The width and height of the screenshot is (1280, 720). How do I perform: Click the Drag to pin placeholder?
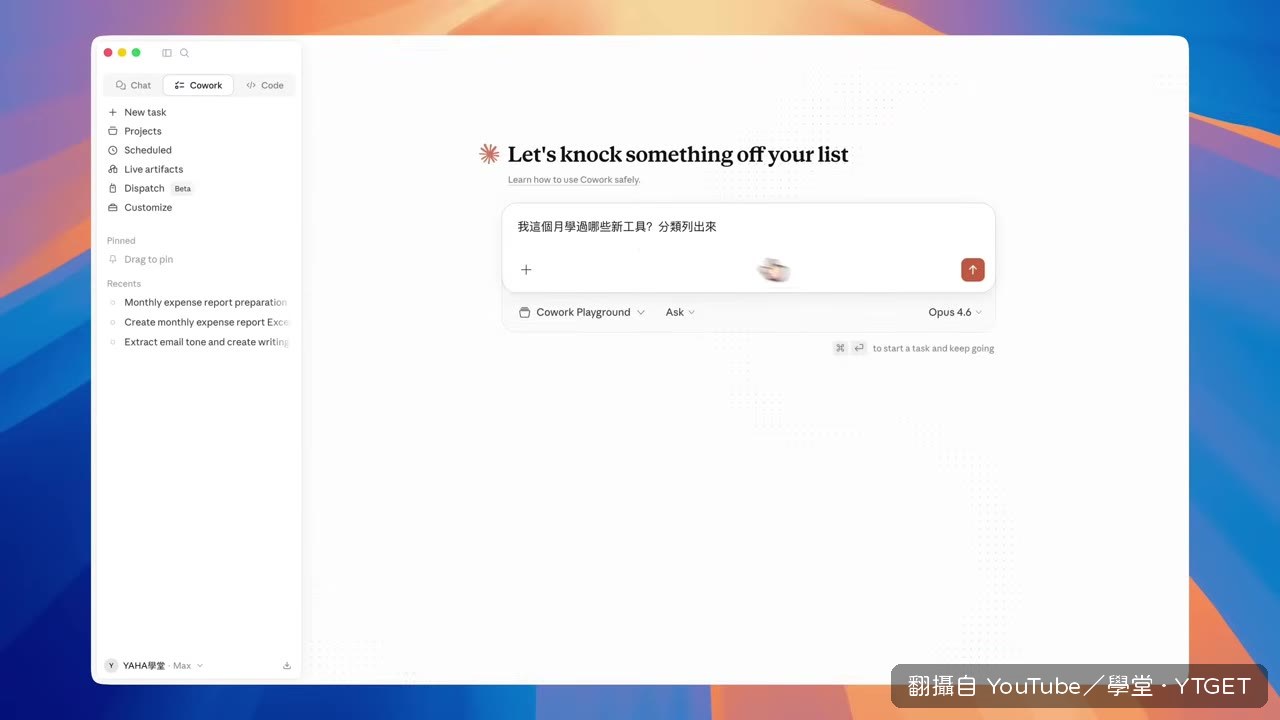click(141, 259)
